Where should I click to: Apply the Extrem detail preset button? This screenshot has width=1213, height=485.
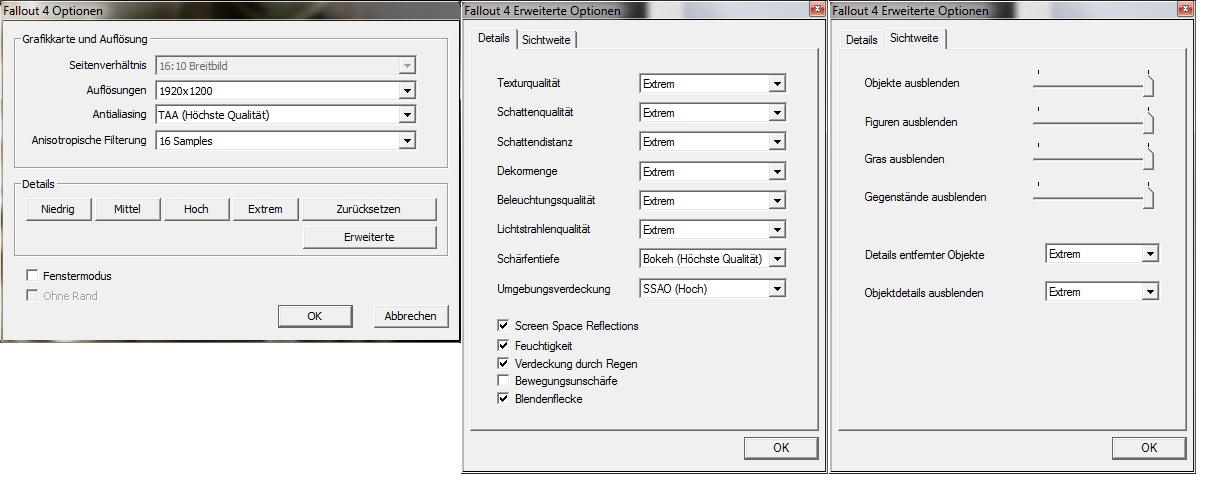(x=265, y=209)
